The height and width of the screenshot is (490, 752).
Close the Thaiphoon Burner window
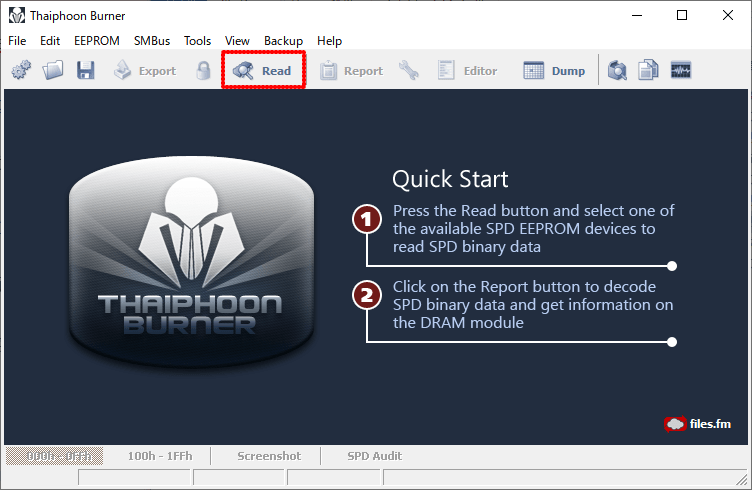click(x=728, y=15)
